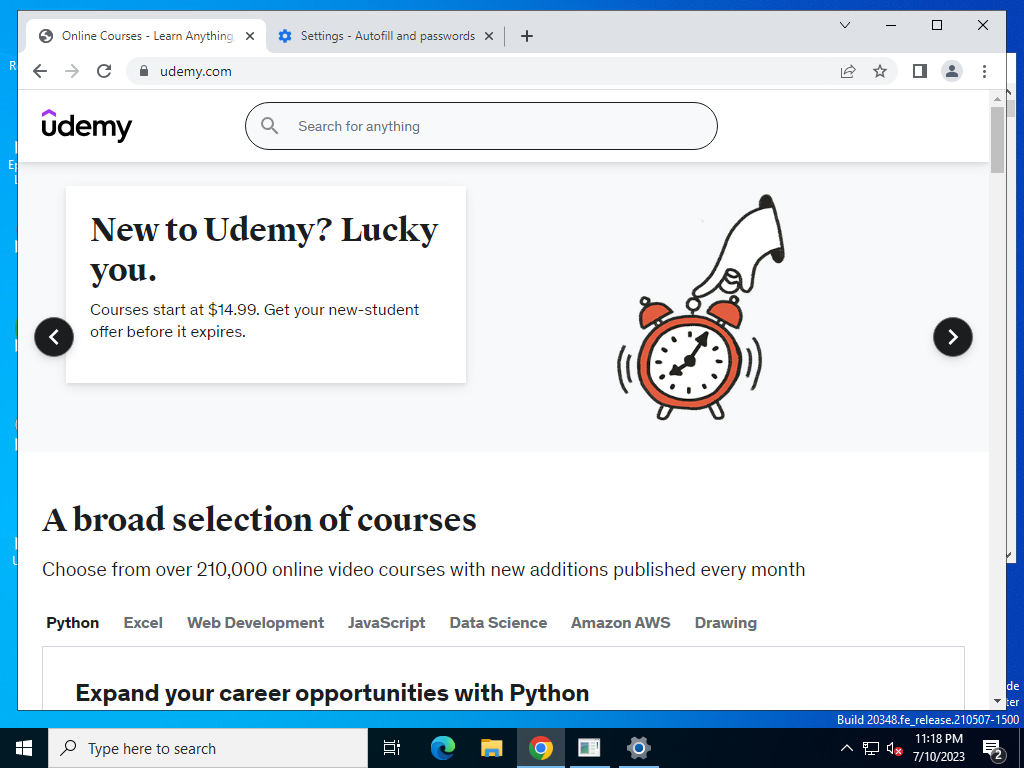
Task: Open a new browser tab
Action: (x=527, y=37)
